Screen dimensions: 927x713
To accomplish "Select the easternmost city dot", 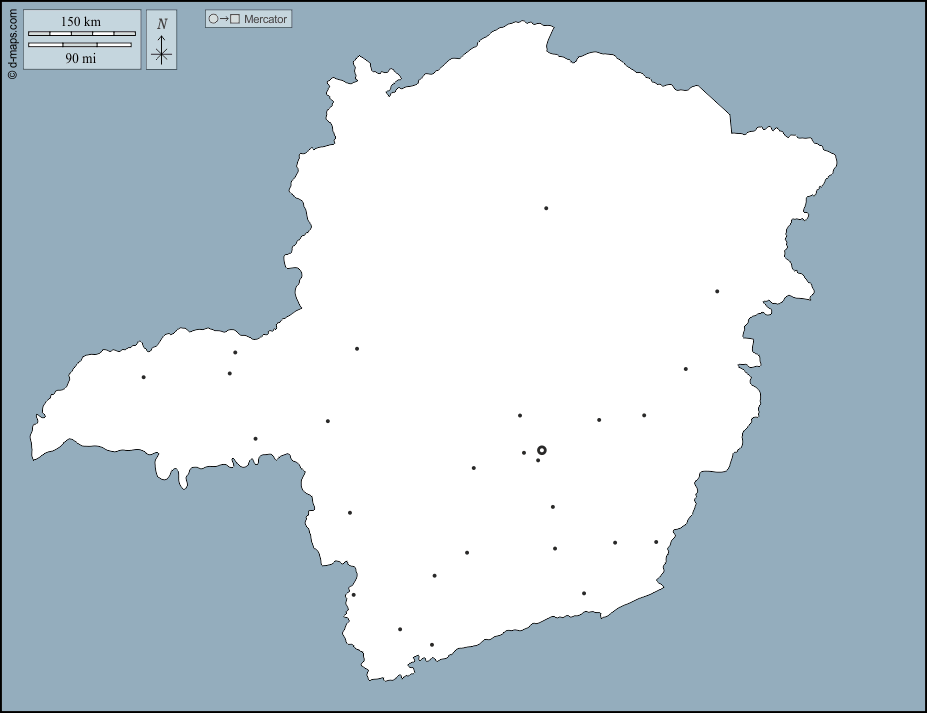I will 717,291.
